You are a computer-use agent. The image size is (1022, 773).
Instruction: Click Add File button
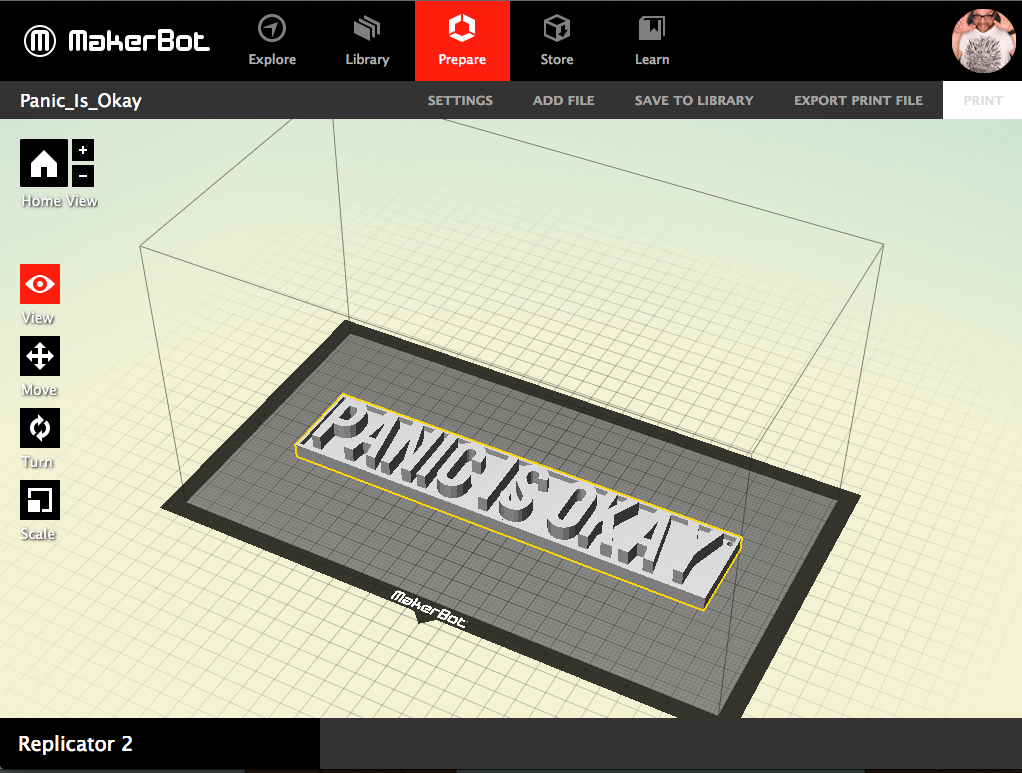563,100
